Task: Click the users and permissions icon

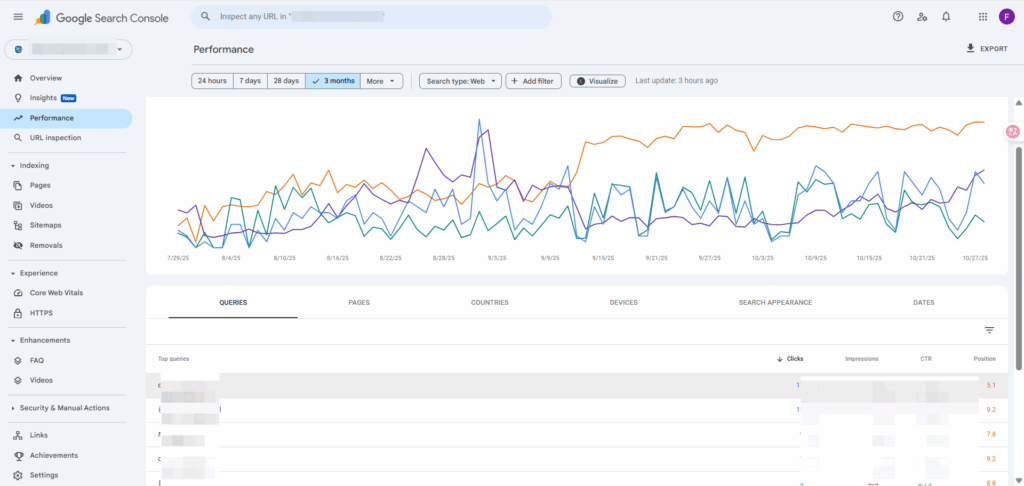Action: pos(922,17)
